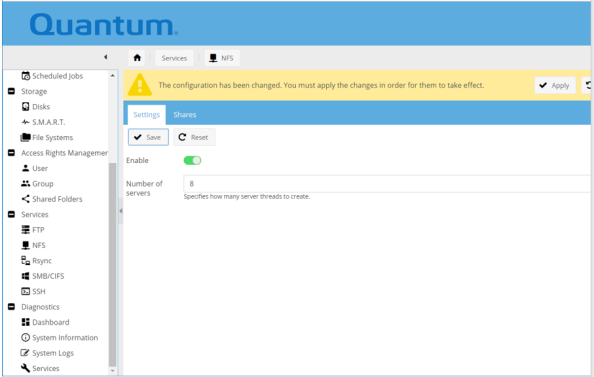Click SMB/CIFS Windows icon
Screen dimensions: 594x377
25,276
